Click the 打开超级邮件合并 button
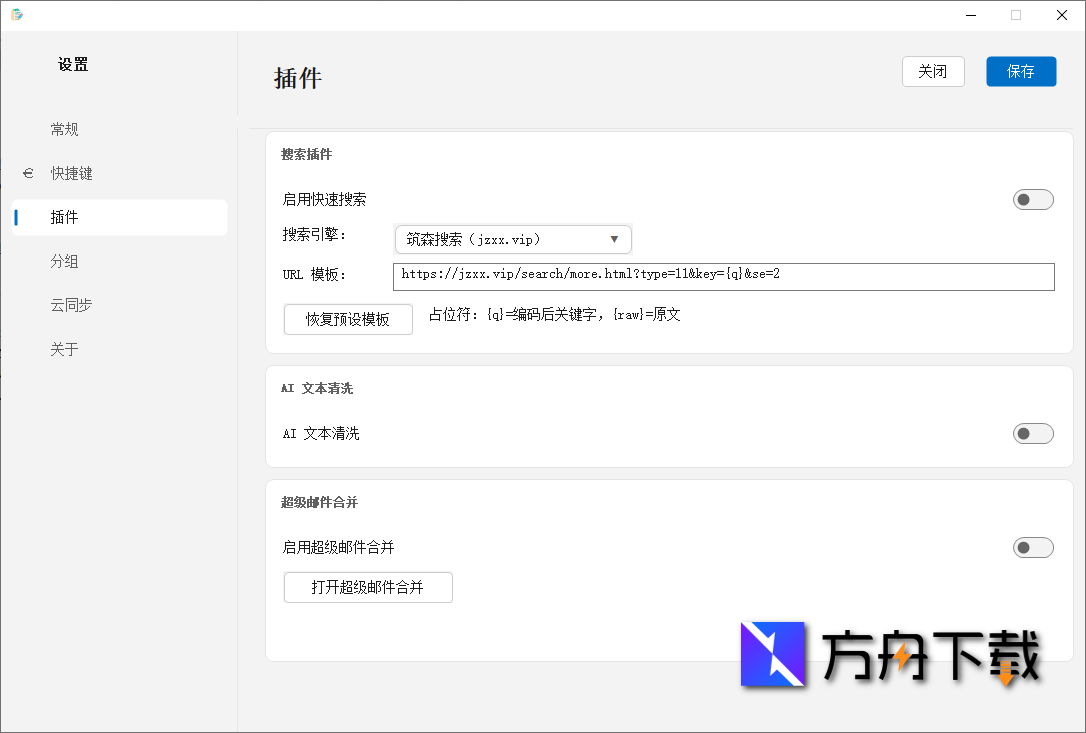1086x733 pixels. point(368,587)
